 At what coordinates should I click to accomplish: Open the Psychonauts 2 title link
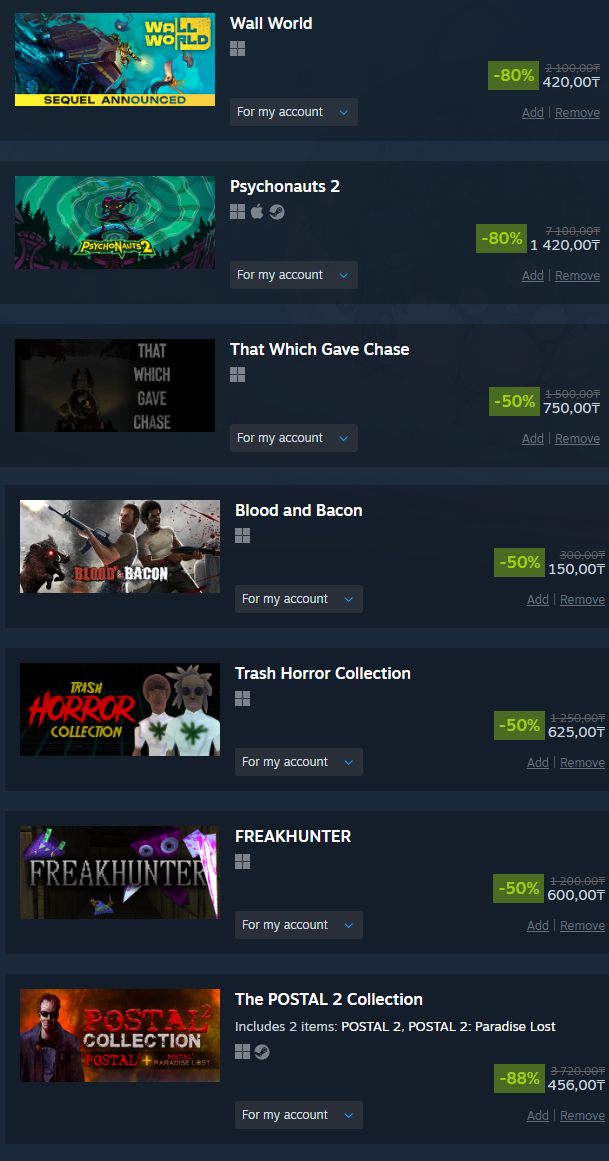click(x=284, y=186)
